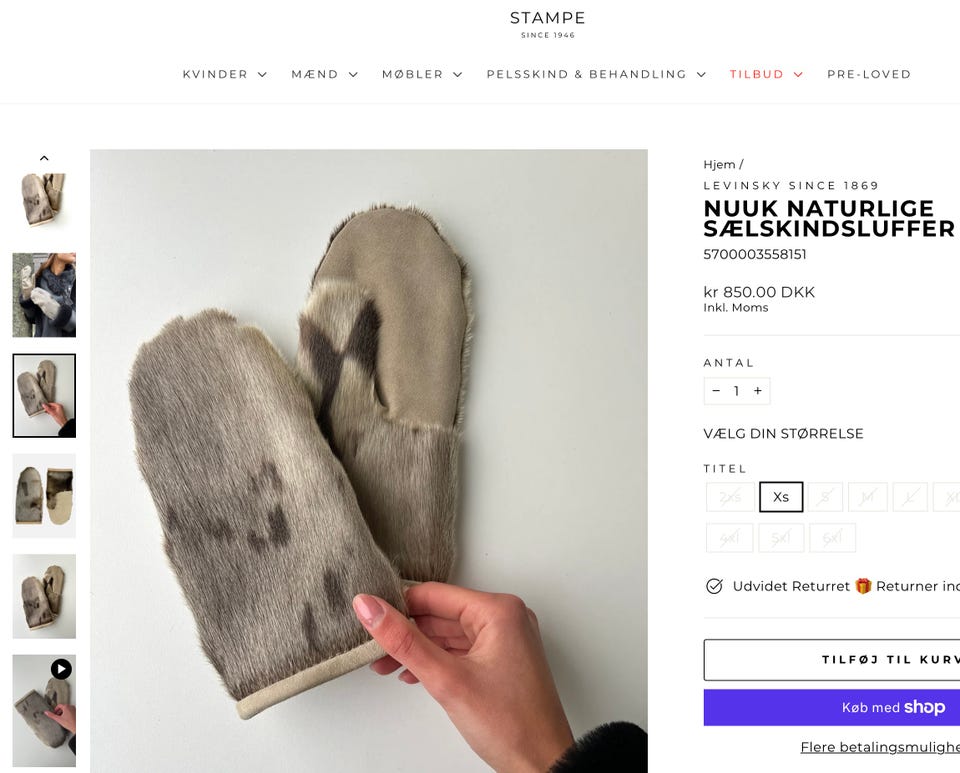Screen dimensions: 960x773
Task: Go to the PRE-LOVED page
Action: [869, 74]
